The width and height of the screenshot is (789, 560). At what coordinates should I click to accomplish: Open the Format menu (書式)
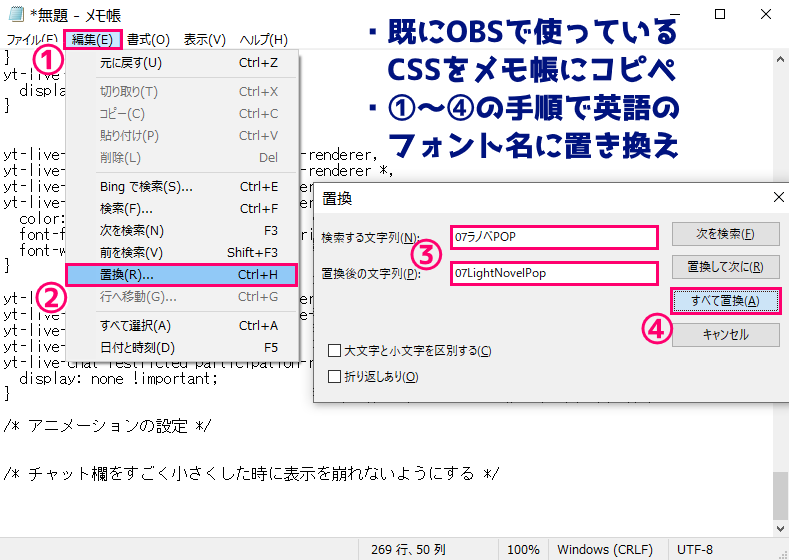(x=148, y=39)
